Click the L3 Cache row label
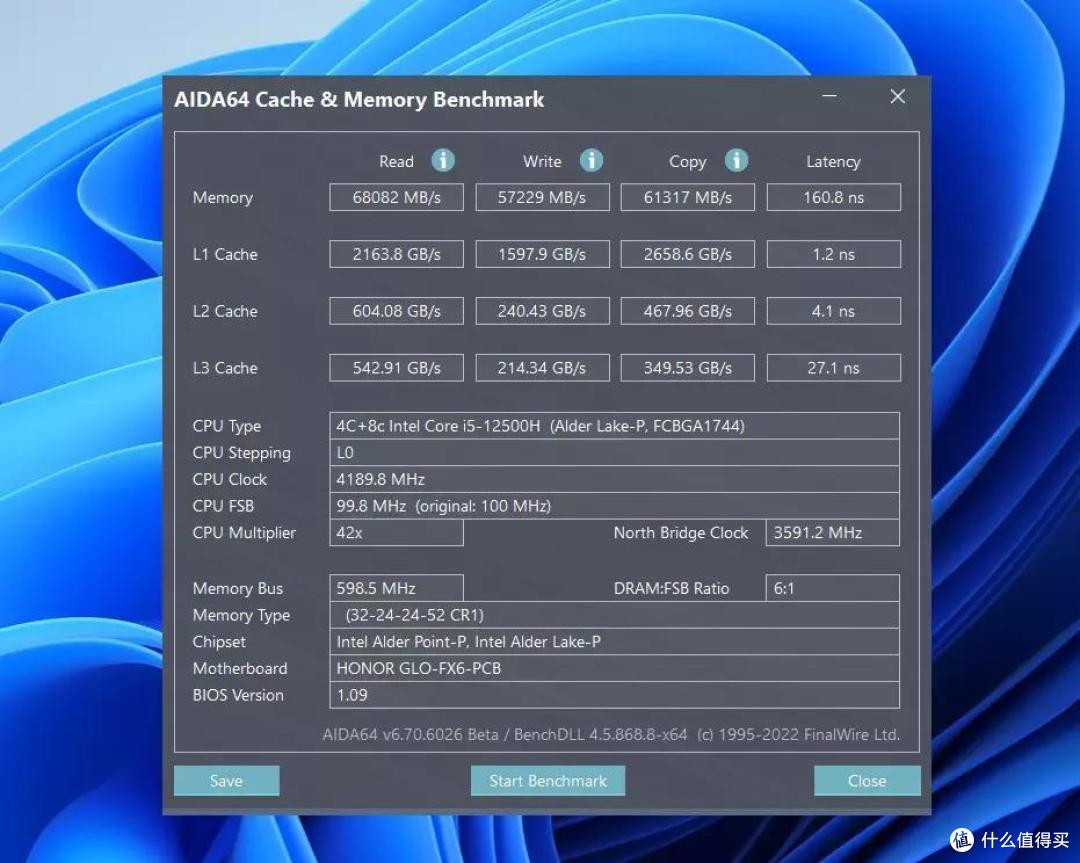Image resolution: width=1080 pixels, height=863 pixels. pos(225,368)
